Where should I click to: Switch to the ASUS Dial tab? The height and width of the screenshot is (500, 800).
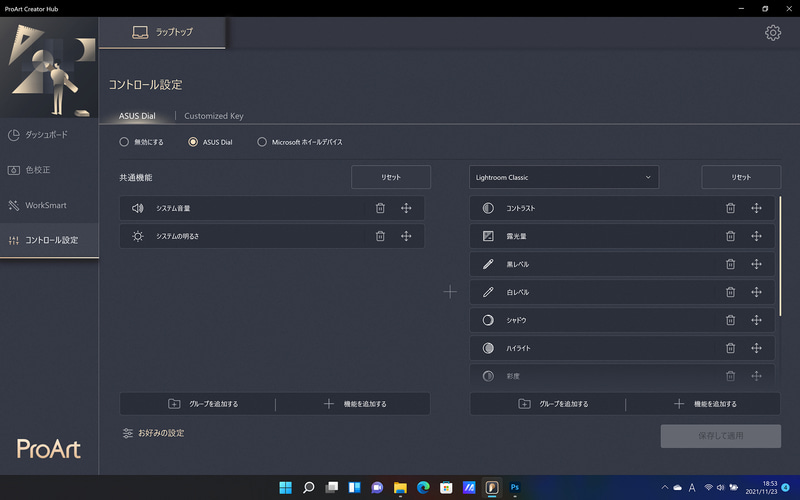137,116
